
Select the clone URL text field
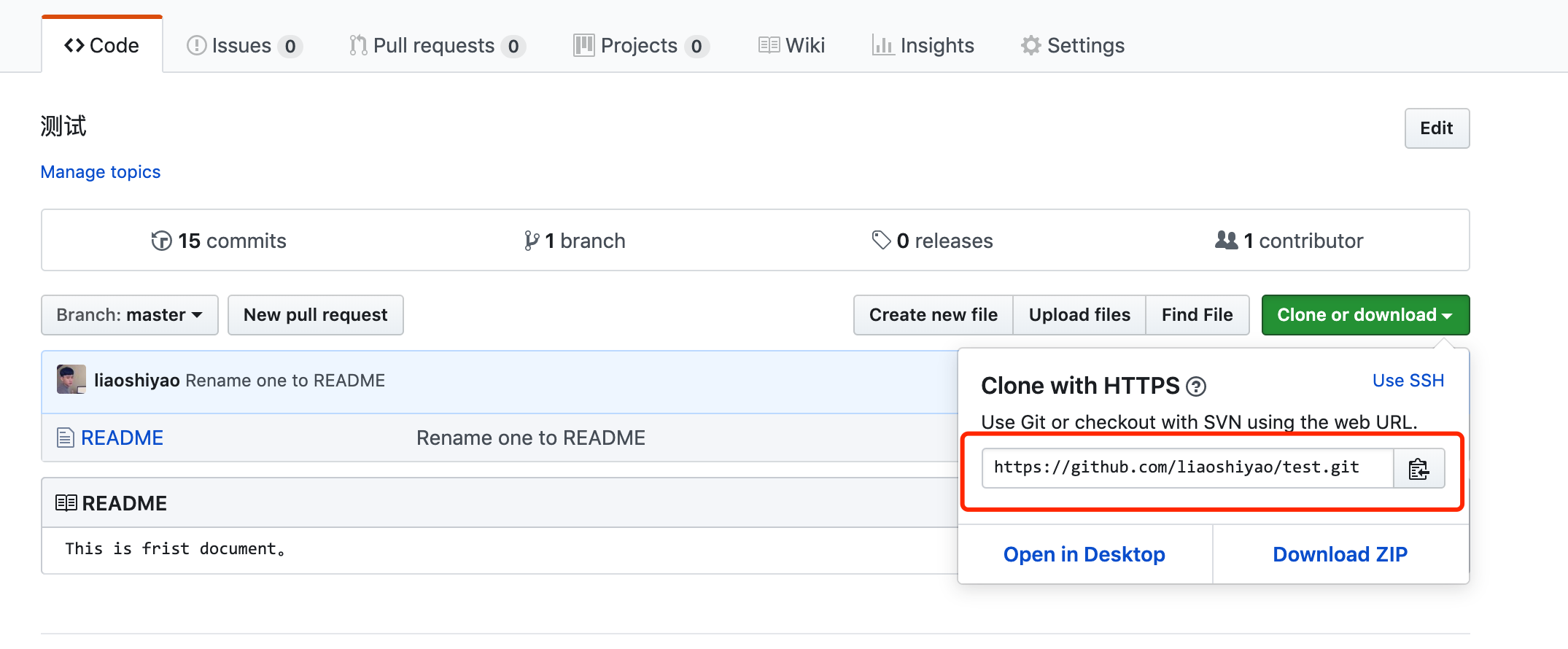[x=1187, y=468]
